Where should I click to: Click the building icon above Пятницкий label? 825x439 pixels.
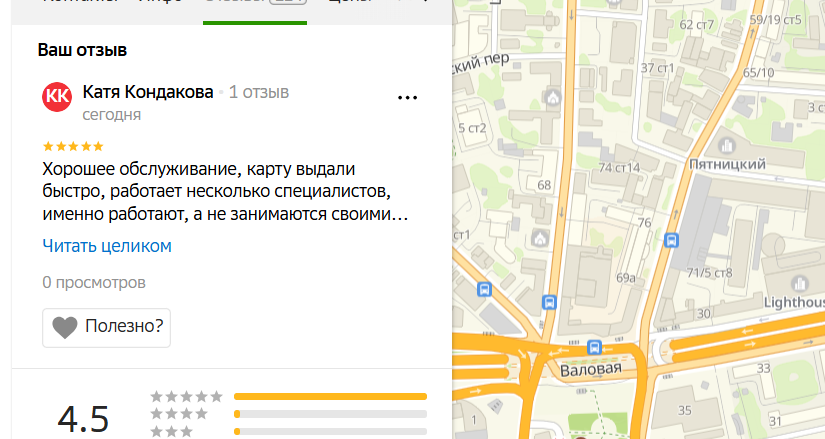[727, 144]
